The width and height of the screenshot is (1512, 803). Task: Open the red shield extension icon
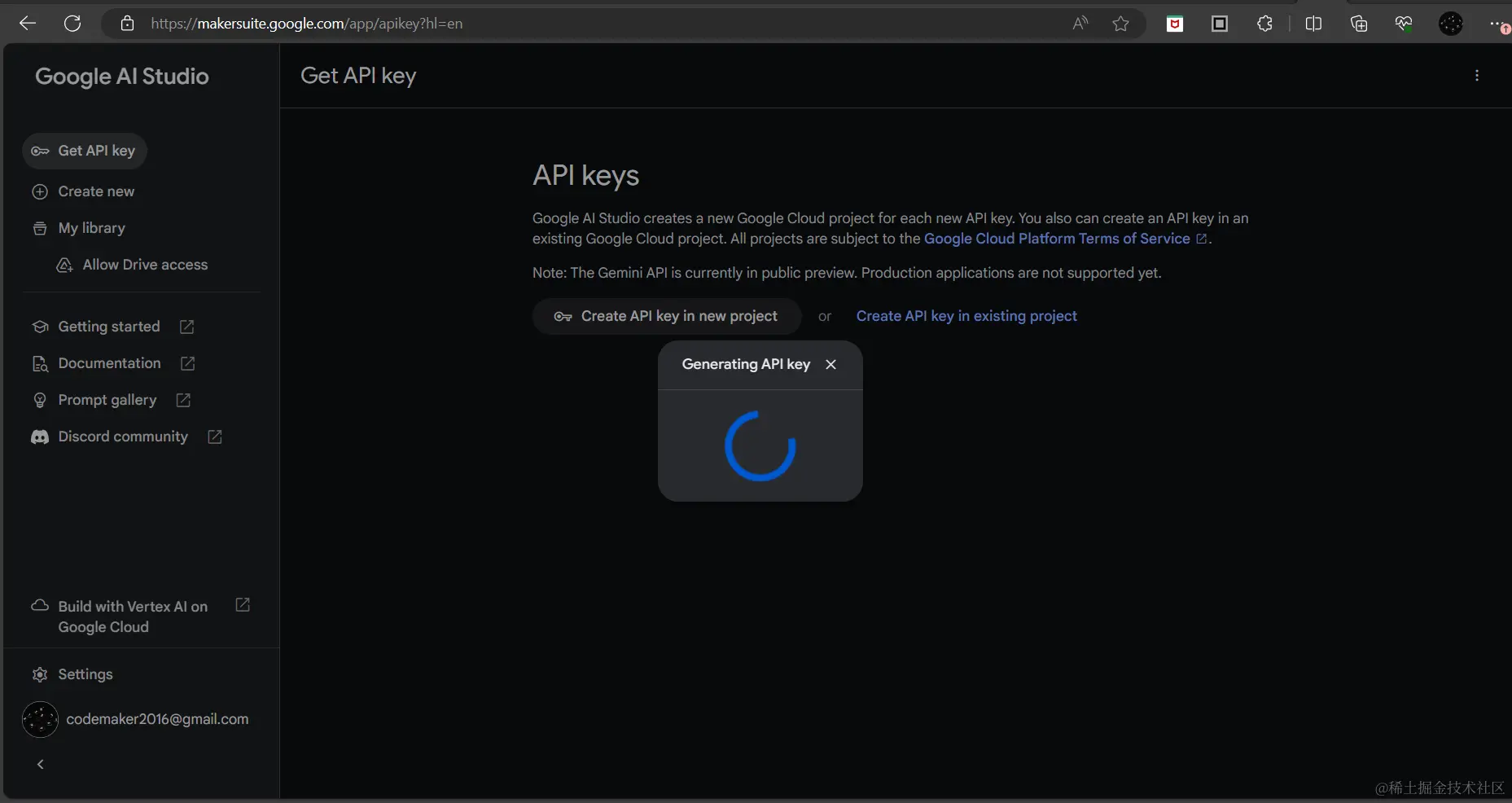1175,24
